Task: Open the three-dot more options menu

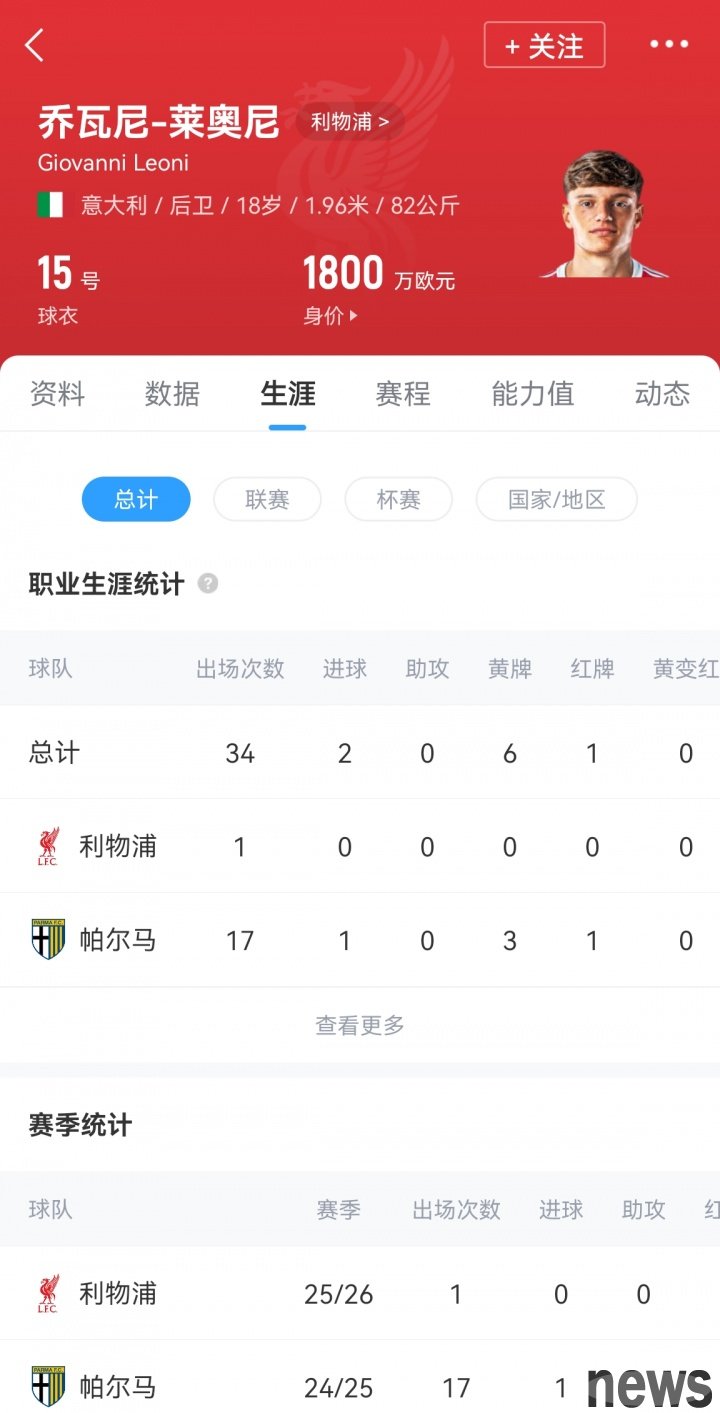Action: [x=669, y=44]
